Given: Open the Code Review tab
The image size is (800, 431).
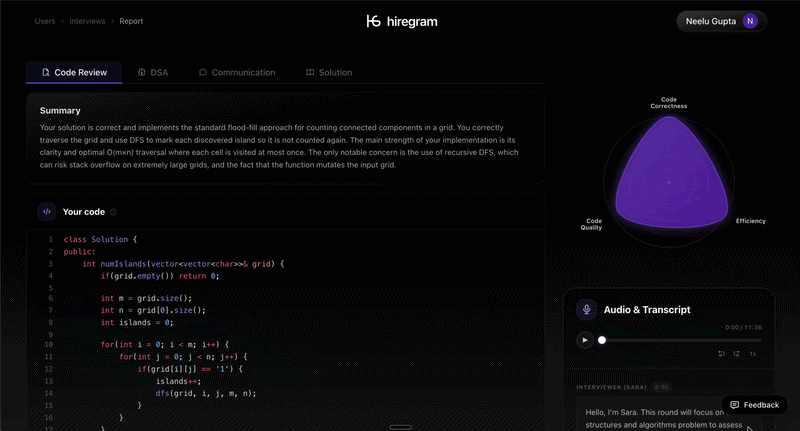Looking at the screenshot, I should pos(74,72).
